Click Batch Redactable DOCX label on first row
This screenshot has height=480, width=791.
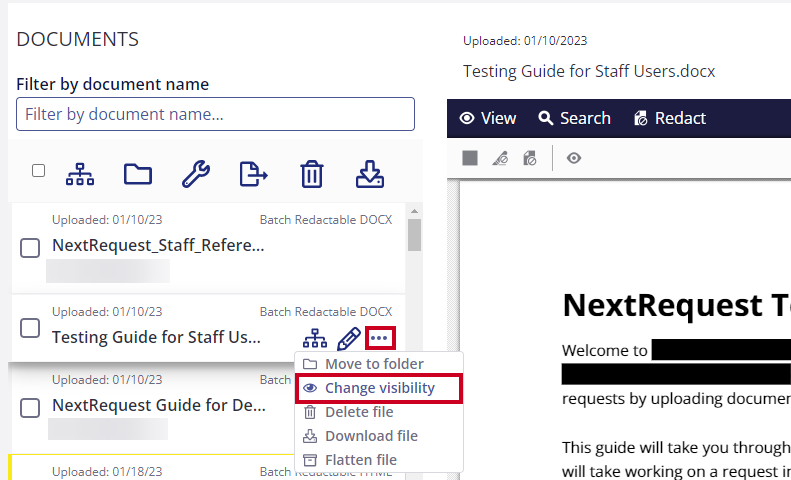click(326, 220)
